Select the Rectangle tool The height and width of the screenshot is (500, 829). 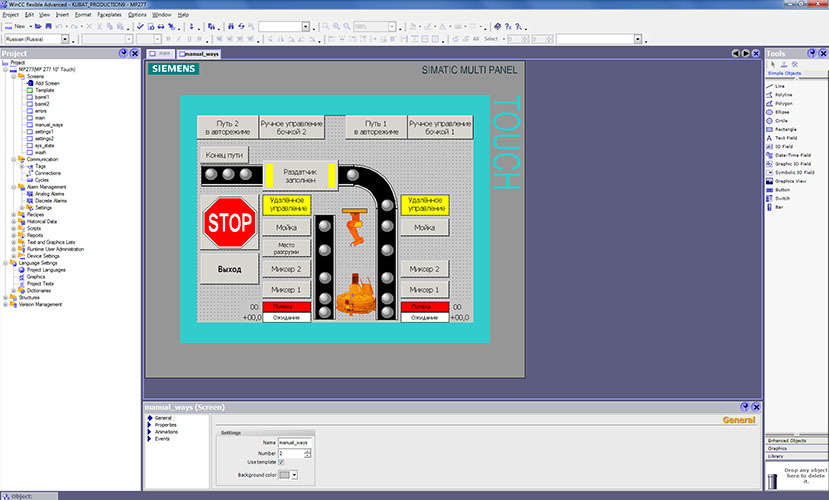click(x=781, y=129)
